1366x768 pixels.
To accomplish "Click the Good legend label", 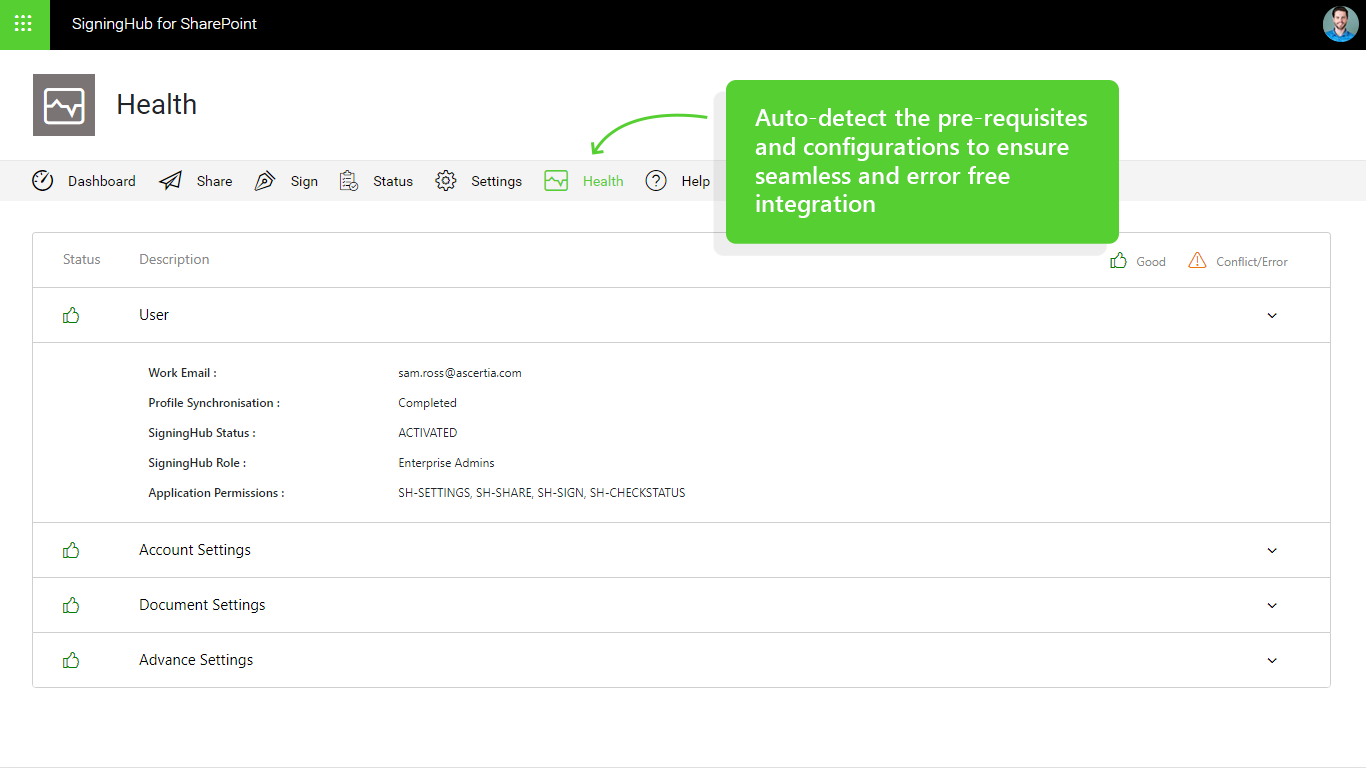I will [x=1151, y=262].
